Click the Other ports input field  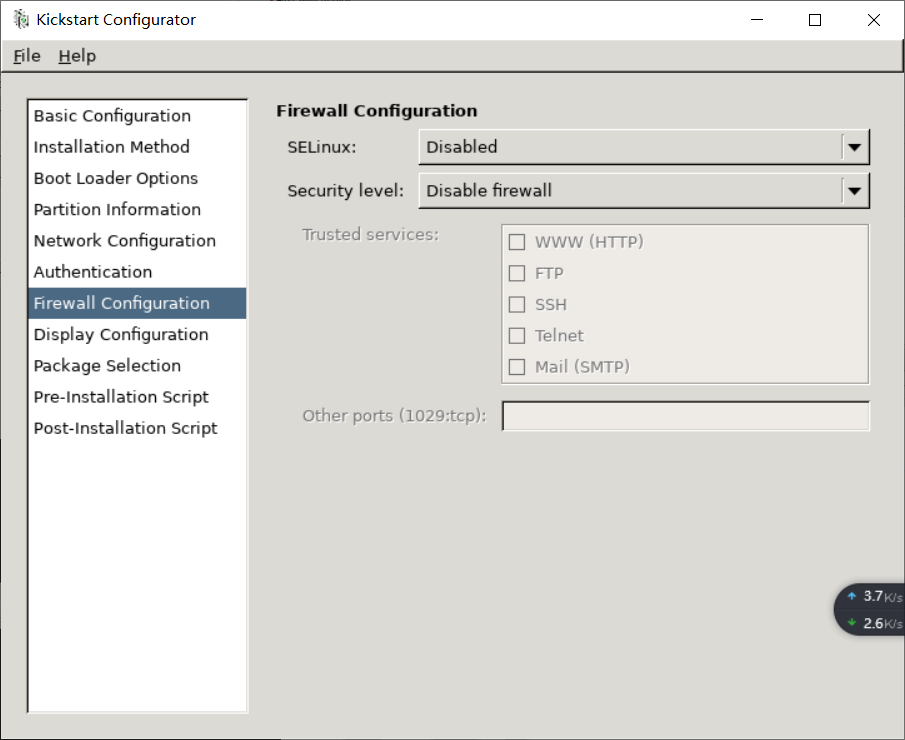coord(685,416)
